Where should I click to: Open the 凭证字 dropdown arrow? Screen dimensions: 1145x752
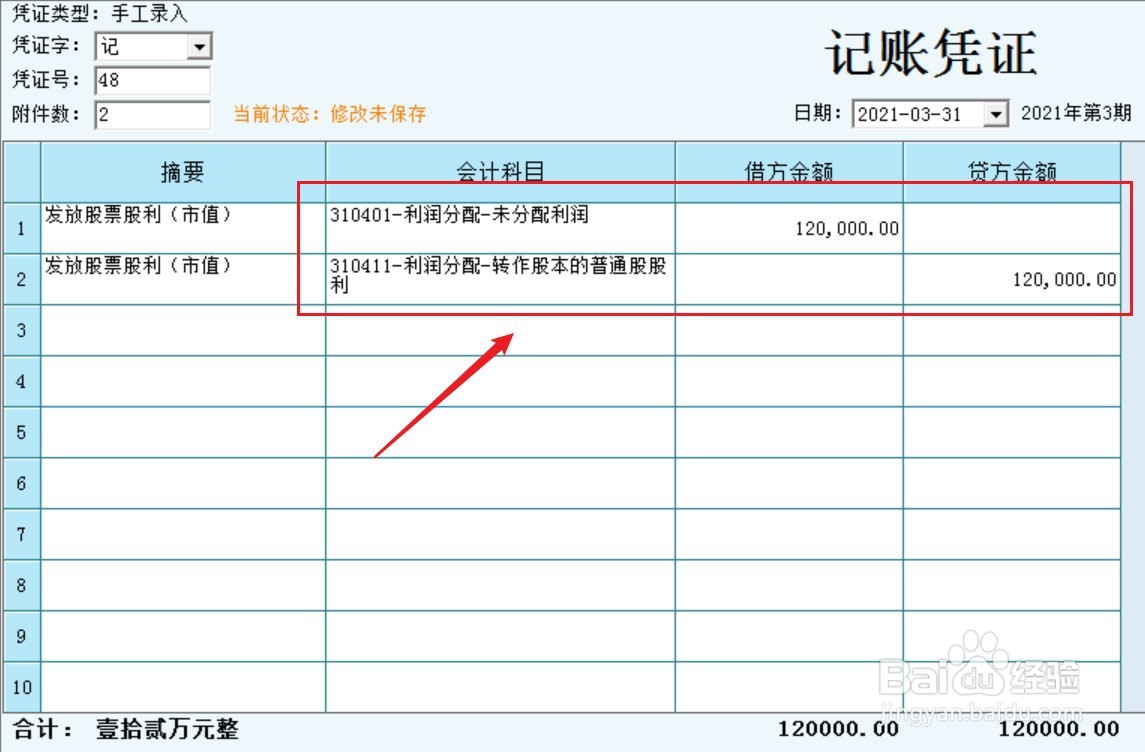coord(199,47)
